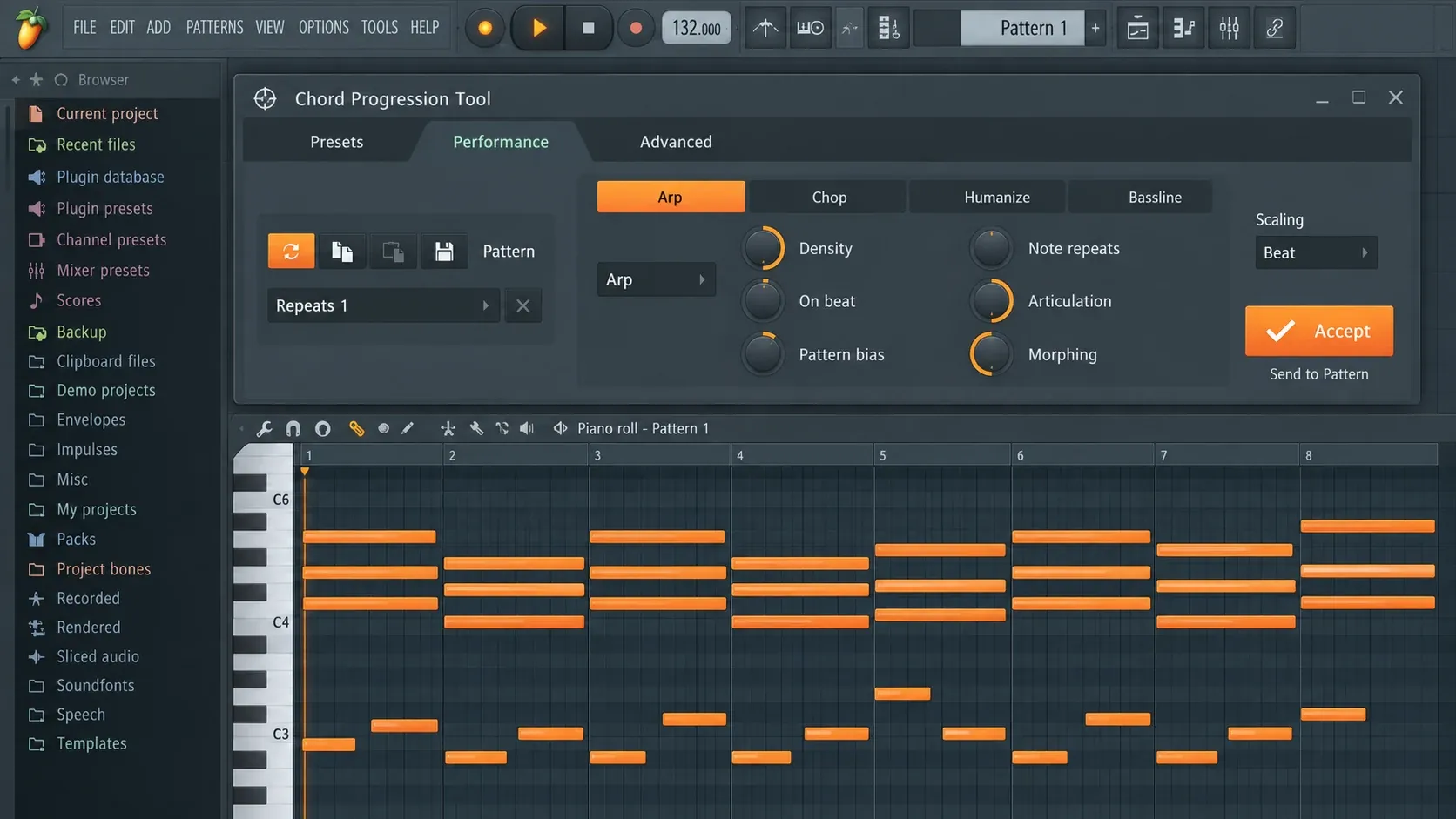Image resolution: width=1456 pixels, height=819 pixels.
Task: Open the TOOLS menu
Action: pyautogui.click(x=380, y=28)
